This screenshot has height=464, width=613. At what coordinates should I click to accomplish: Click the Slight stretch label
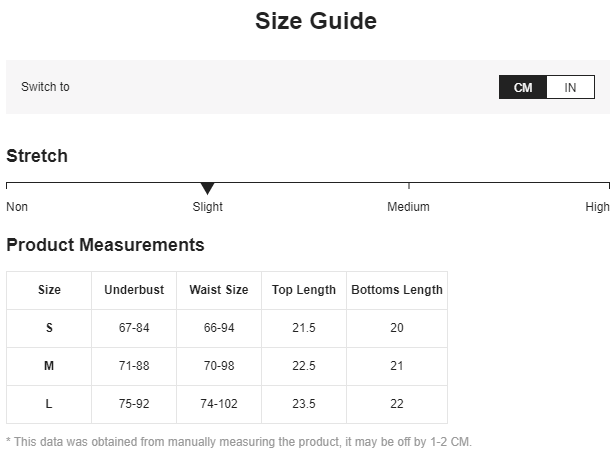point(208,207)
